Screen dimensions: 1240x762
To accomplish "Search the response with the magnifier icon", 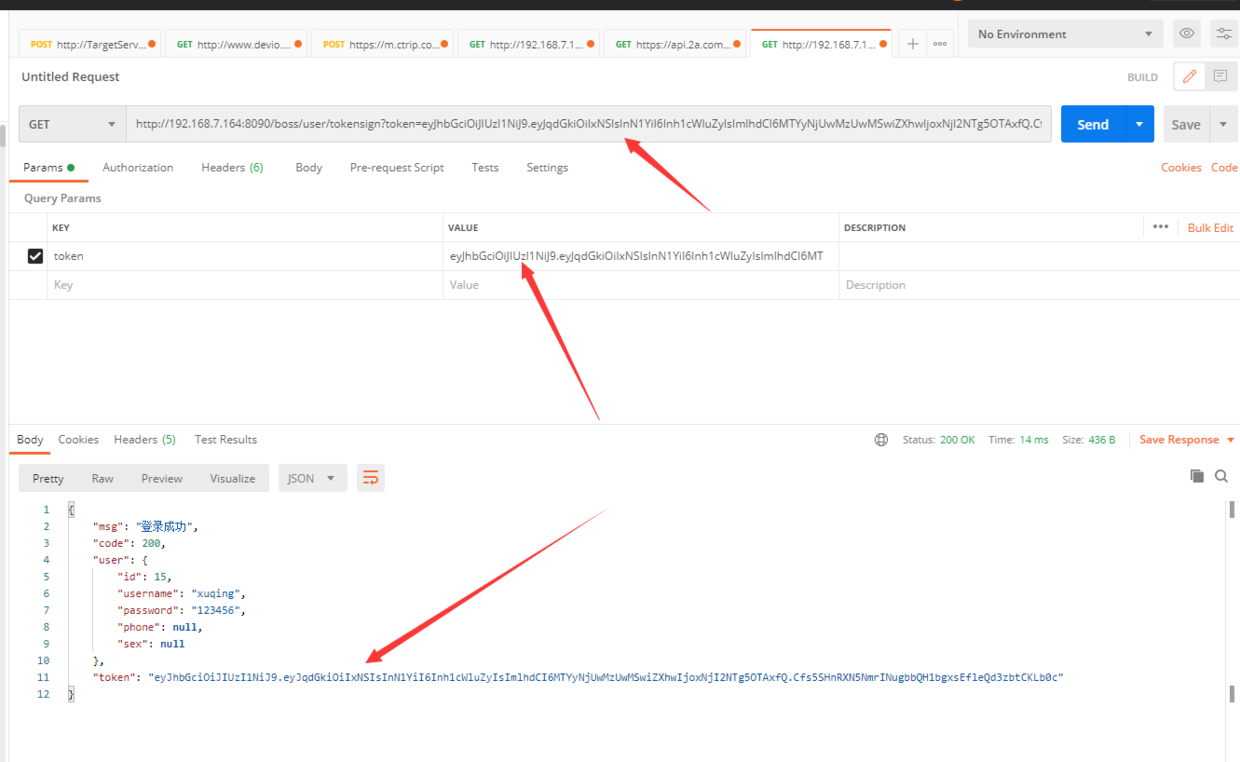I will [1221, 476].
